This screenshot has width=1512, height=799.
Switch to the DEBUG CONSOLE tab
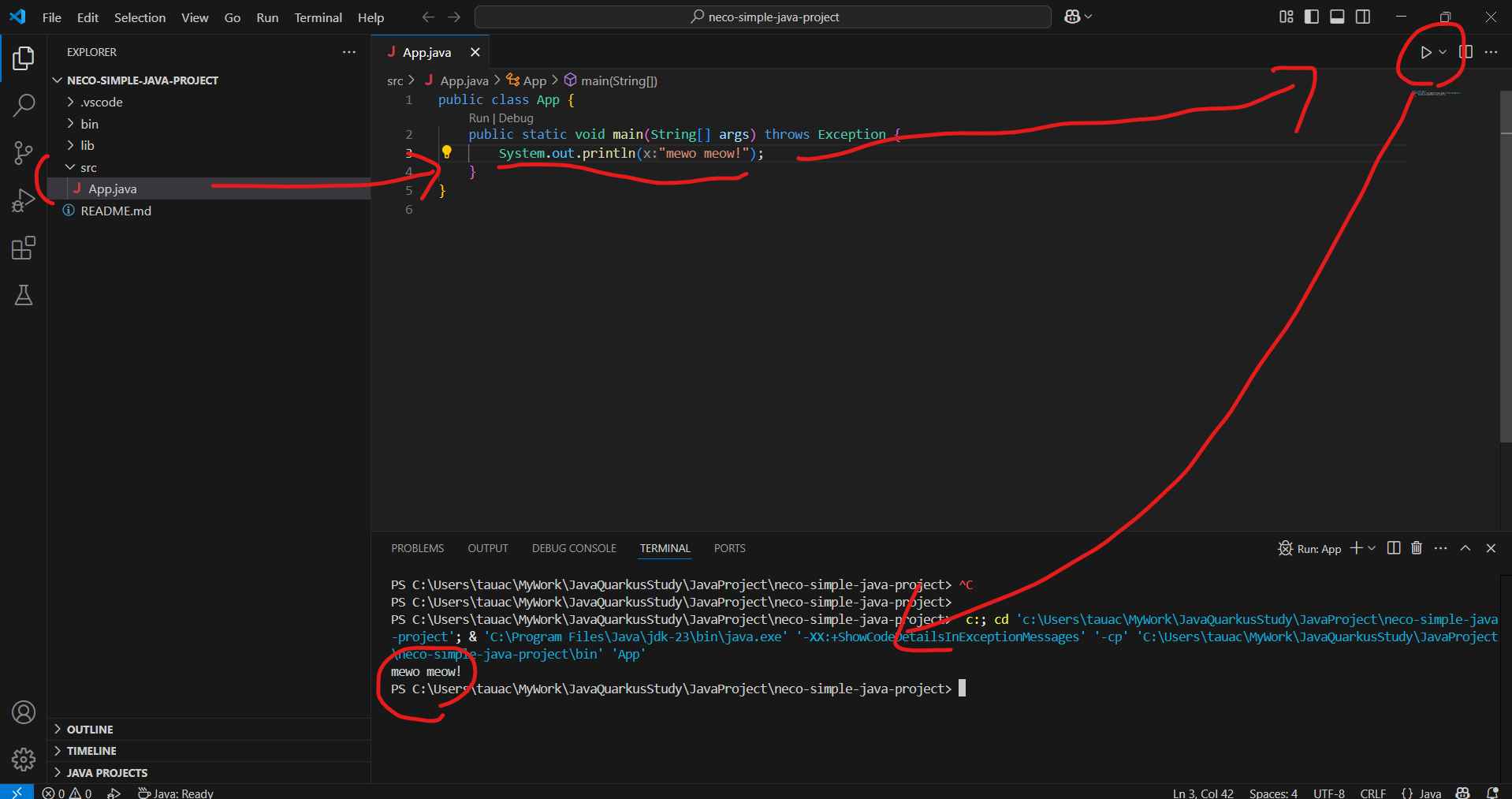[x=574, y=548]
